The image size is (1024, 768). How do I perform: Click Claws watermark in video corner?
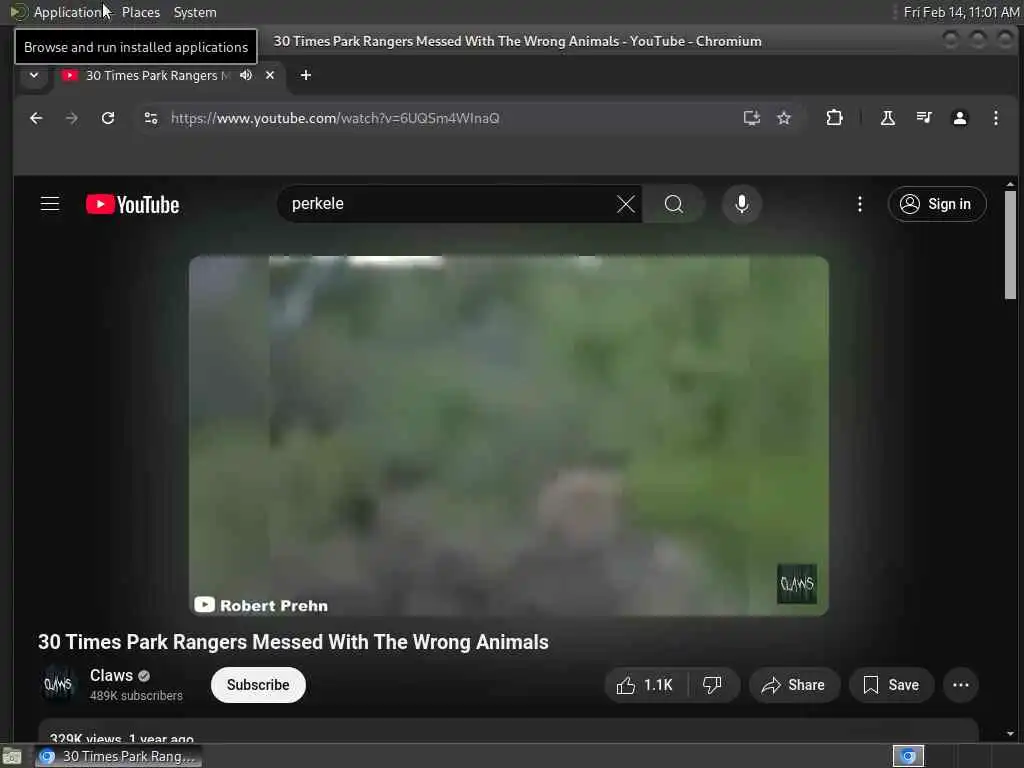tap(797, 584)
